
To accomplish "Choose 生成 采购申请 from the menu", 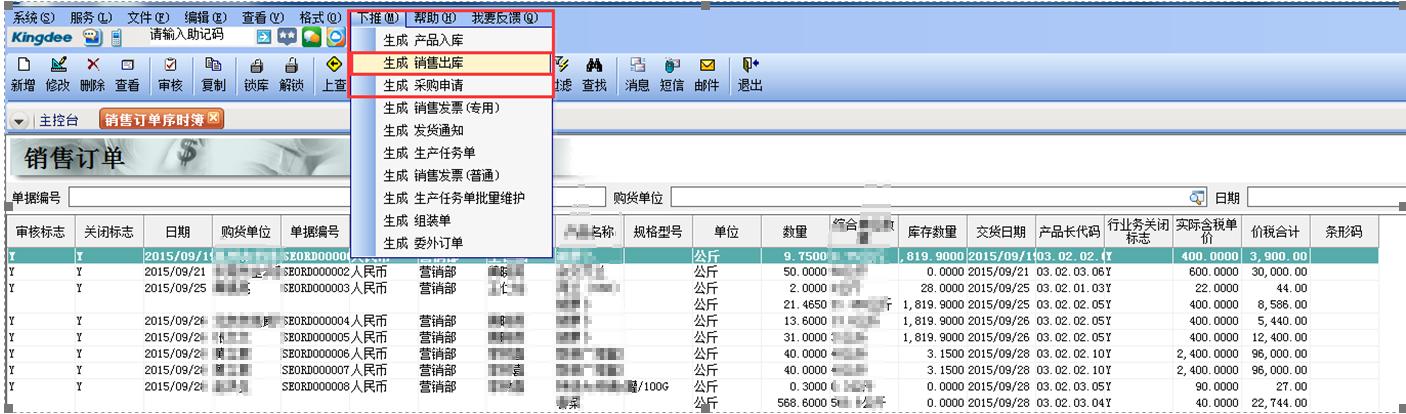I will coord(451,86).
